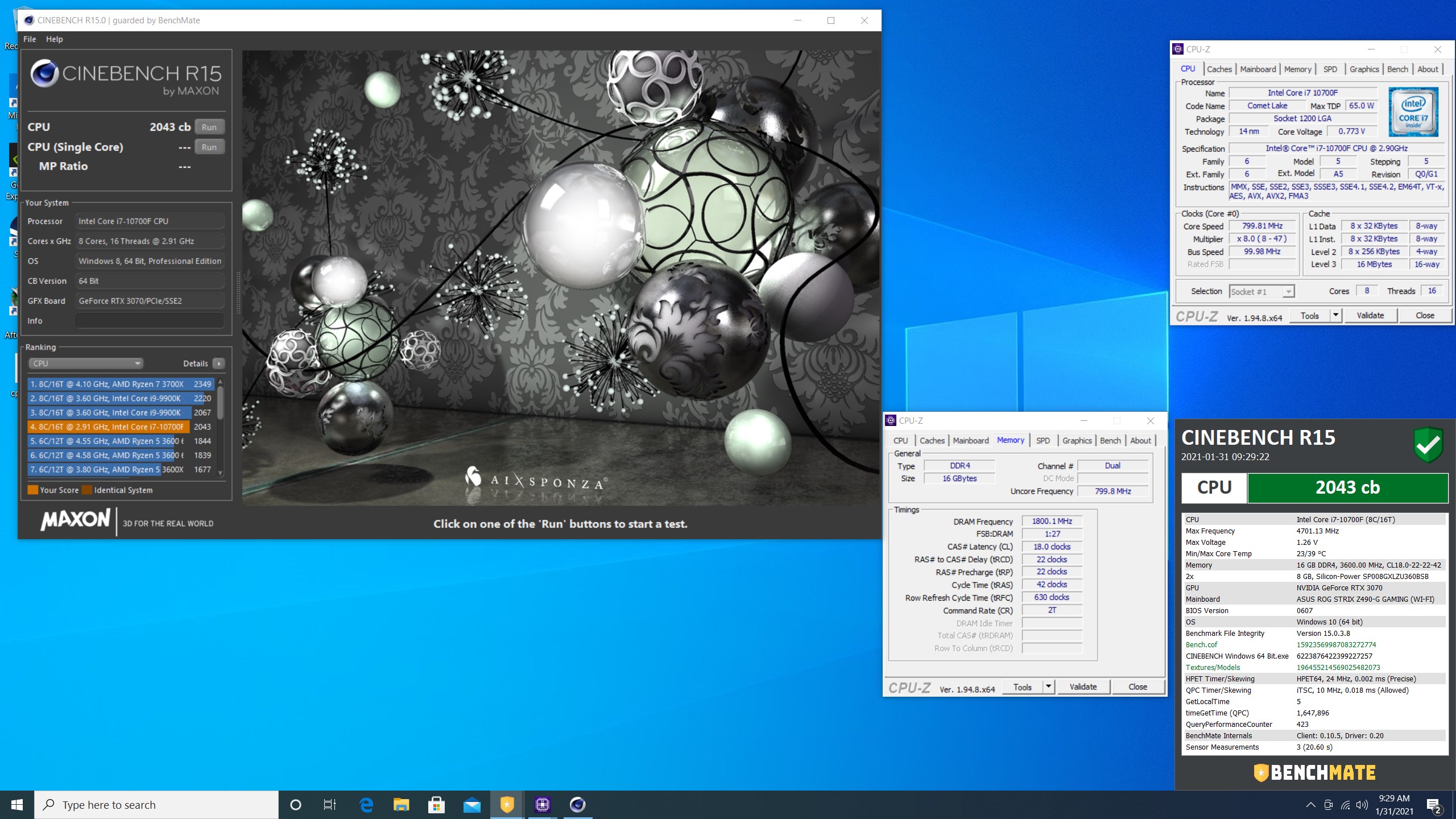This screenshot has width=1456, height=819.
Task: Open the Action Center notifications icon
Action: (1433, 805)
